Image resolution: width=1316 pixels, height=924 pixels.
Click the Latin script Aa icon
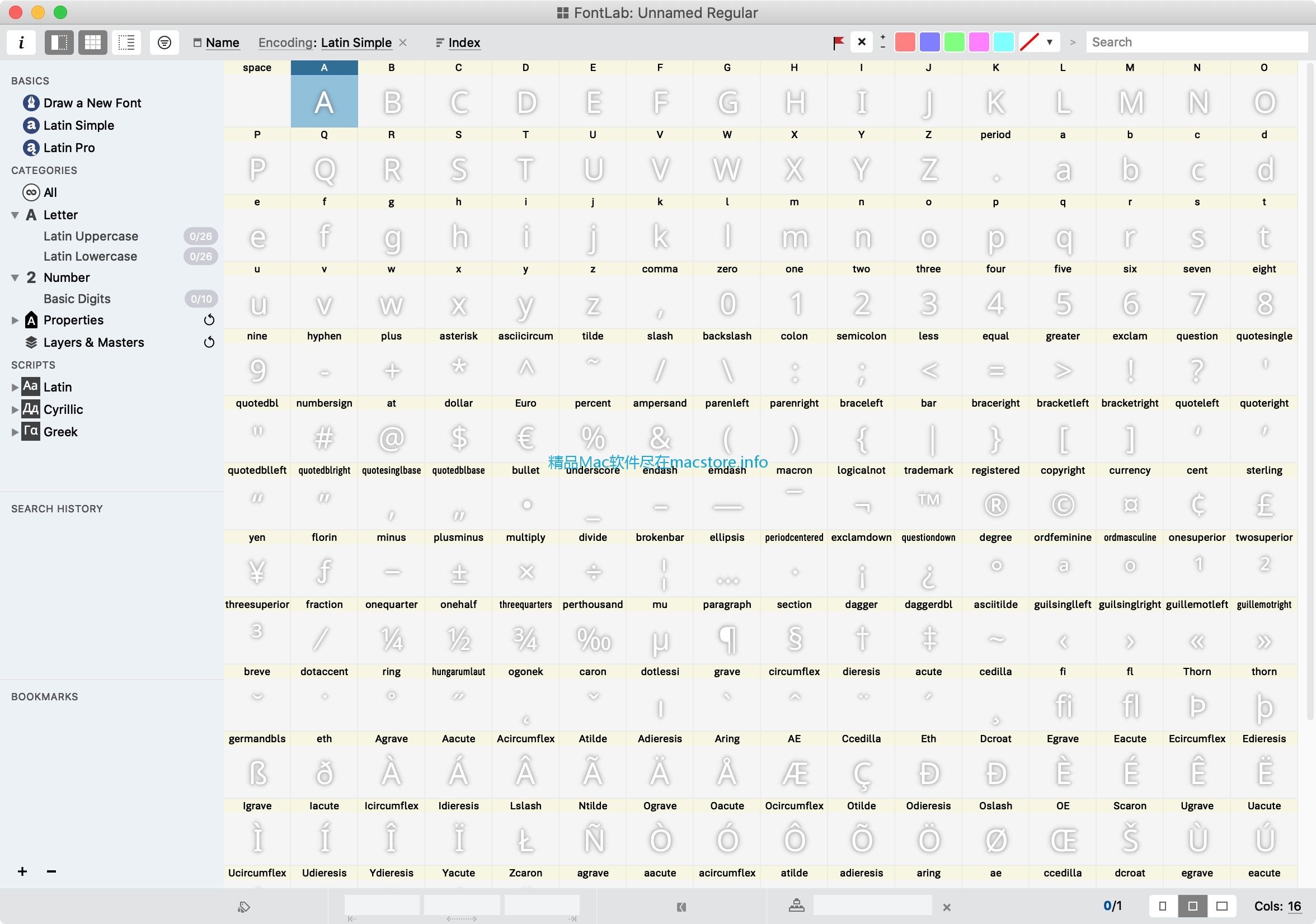[31, 386]
